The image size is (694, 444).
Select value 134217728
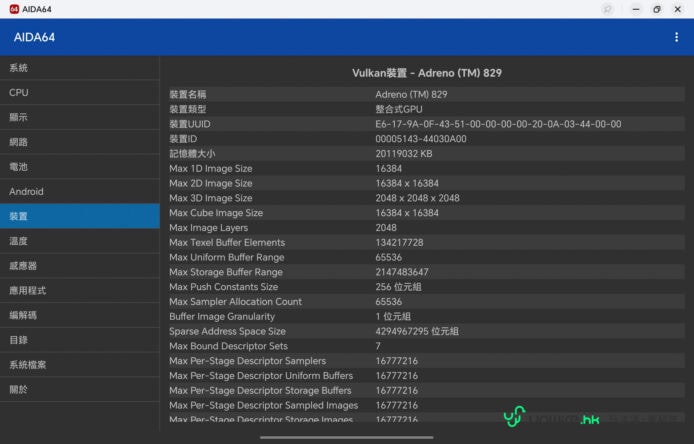pos(399,243)
